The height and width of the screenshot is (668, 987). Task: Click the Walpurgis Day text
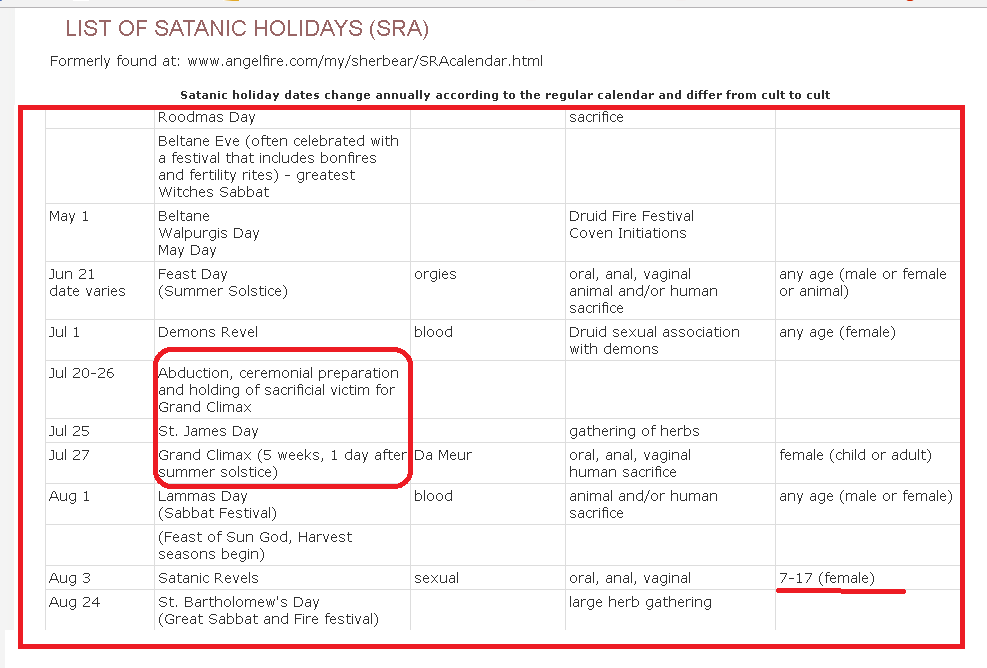(208, 233)
